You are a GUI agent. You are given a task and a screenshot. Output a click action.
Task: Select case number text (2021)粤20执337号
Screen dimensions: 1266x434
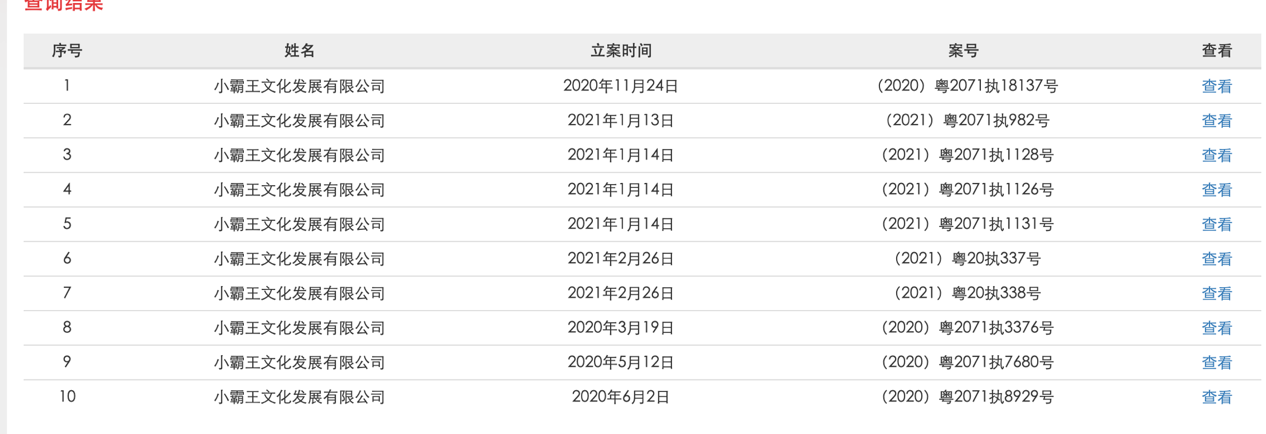coord(967,259)
